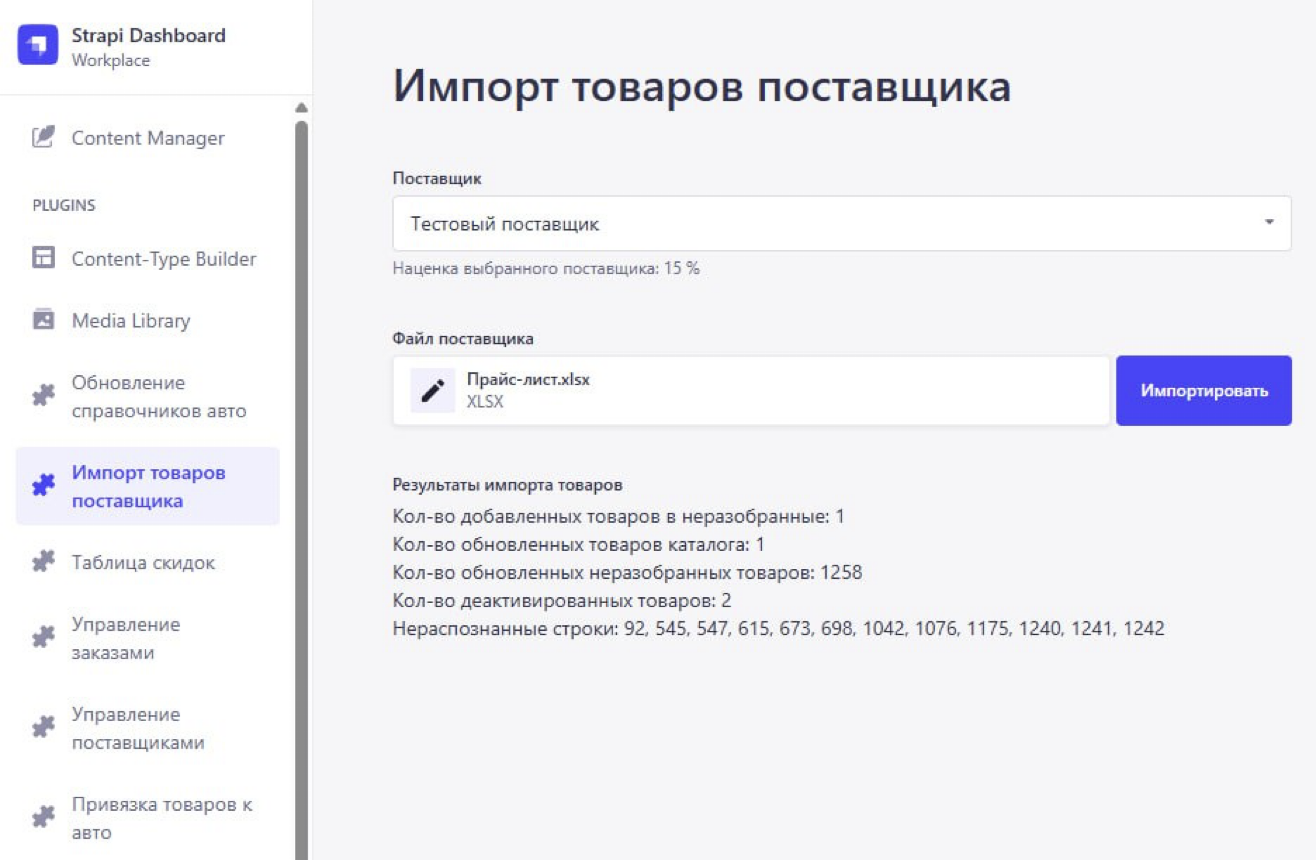Click puzzle icon beside Привязка товаров к авто

[x=43, y=819]
